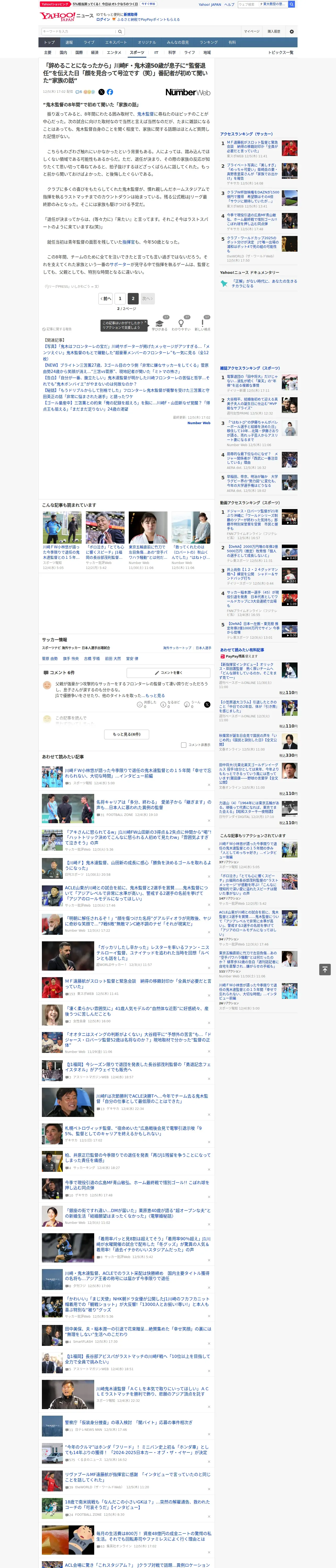Open rank 1 soccer ranking thumbnail
This screenshot has height=1568, width=336.
[290, 148]
